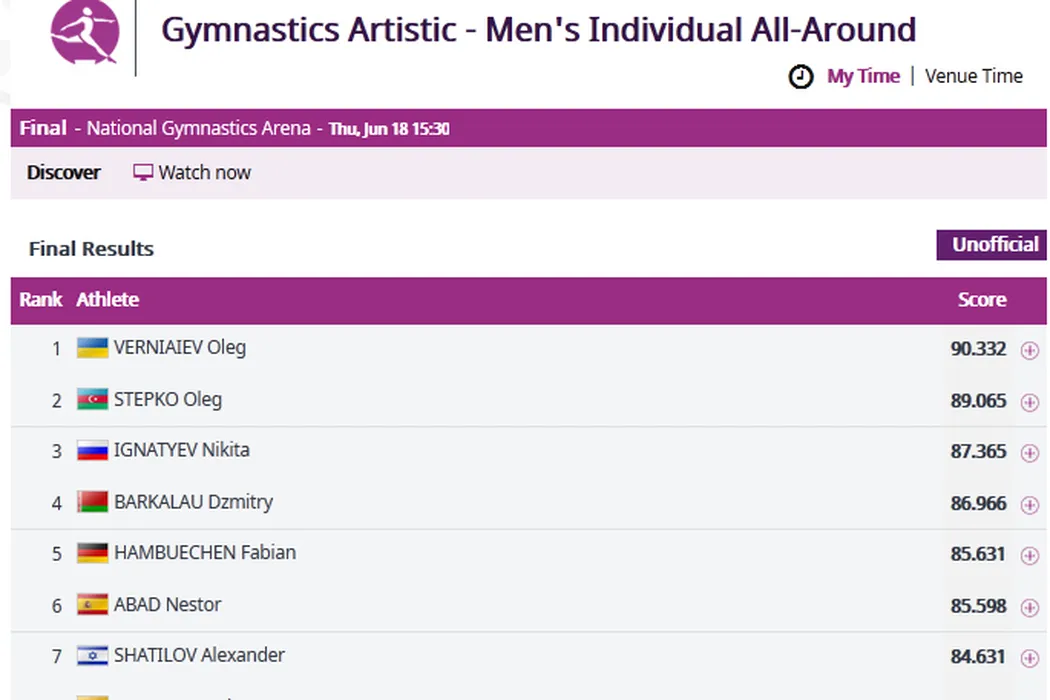This screenshot has height=700, width=1050.
Task: Open the Discover section
Action: pyautogui.click(x=64, y=173)
